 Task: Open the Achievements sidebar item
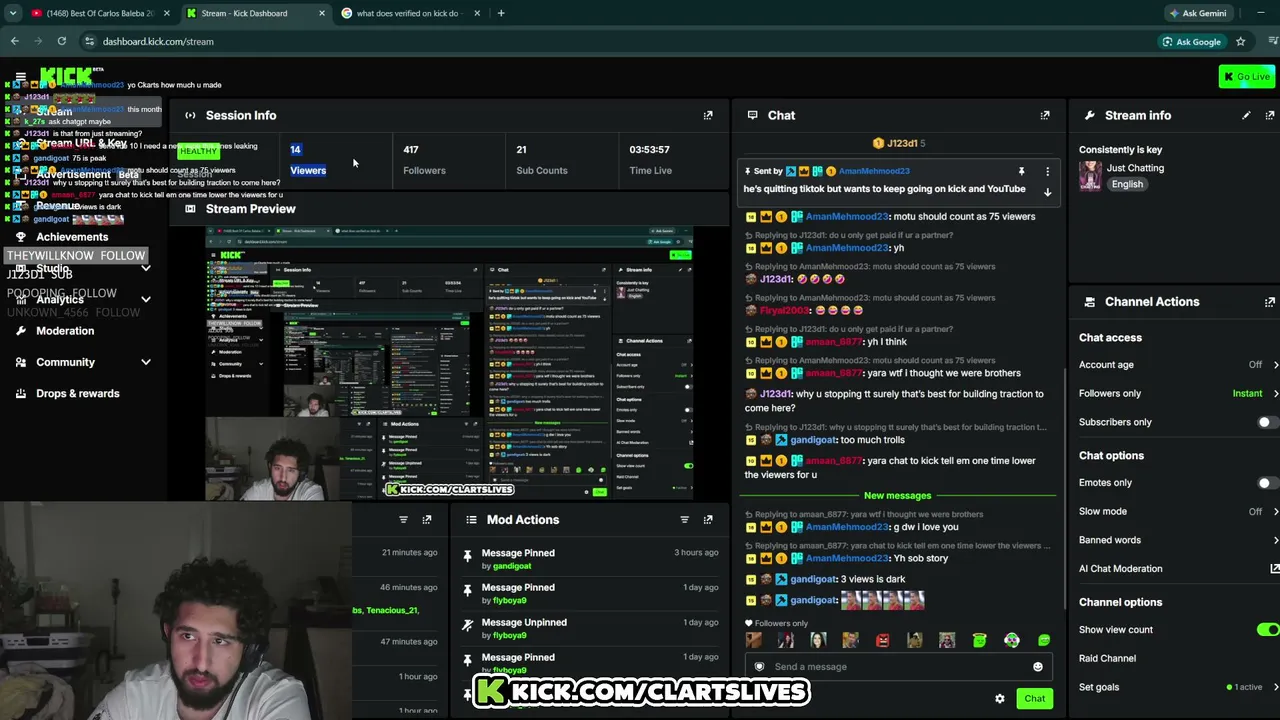72,237
